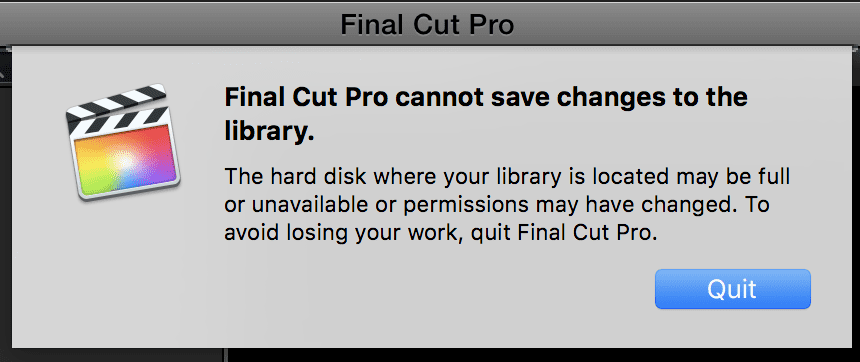Image resolution: width=860 pixels, height=362 pixels.
Task: Click the Final Cut Pro clapperboard icon
Action: point(123,142)
